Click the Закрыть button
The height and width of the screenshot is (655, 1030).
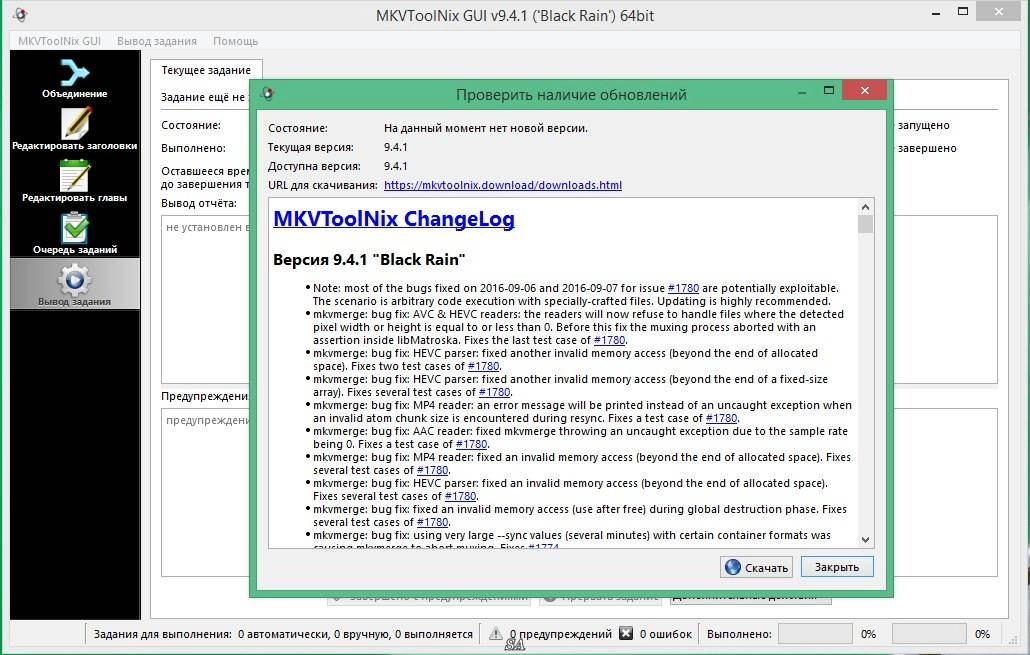coord(837,567)
